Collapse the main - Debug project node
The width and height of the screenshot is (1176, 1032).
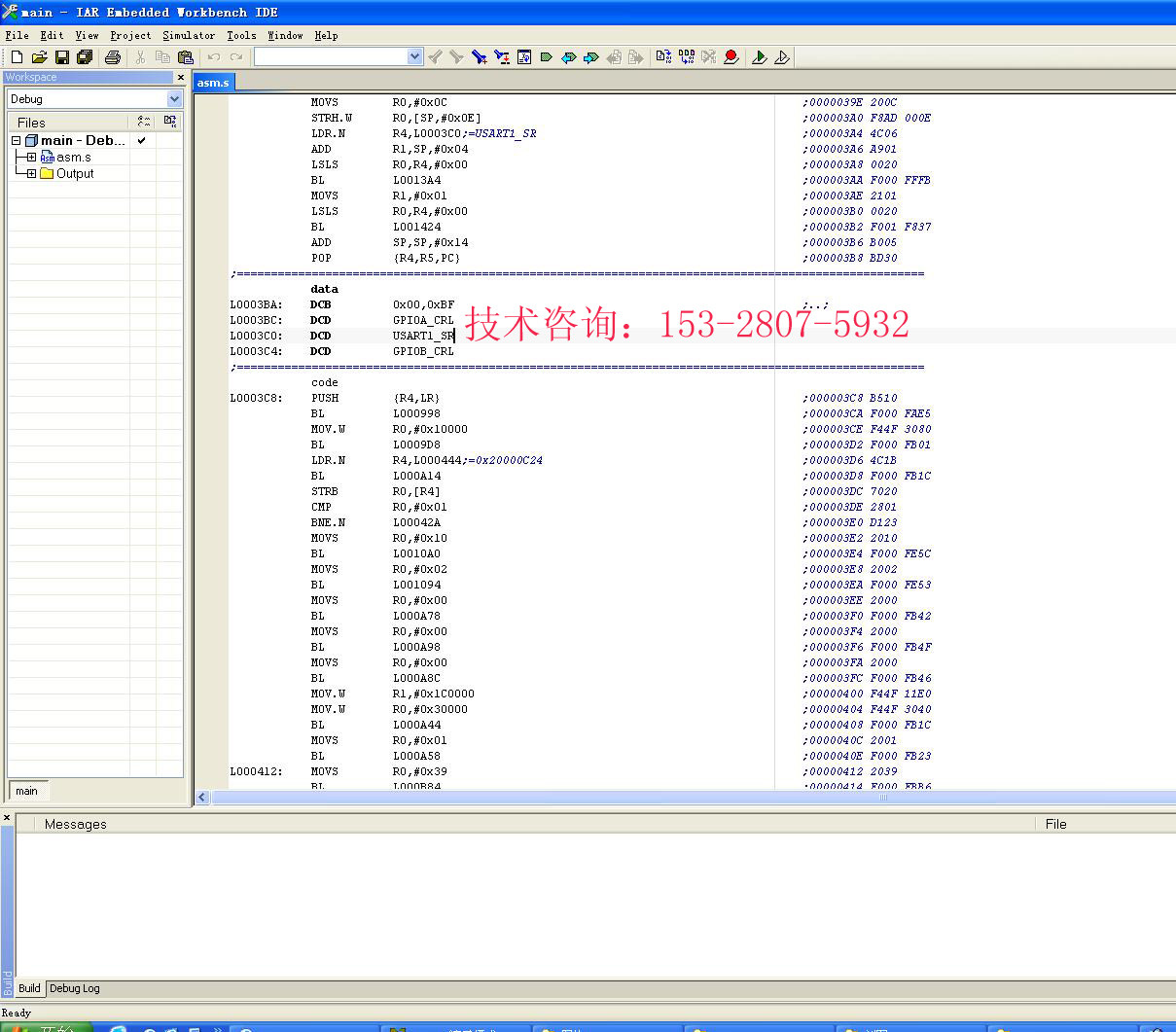17,140
